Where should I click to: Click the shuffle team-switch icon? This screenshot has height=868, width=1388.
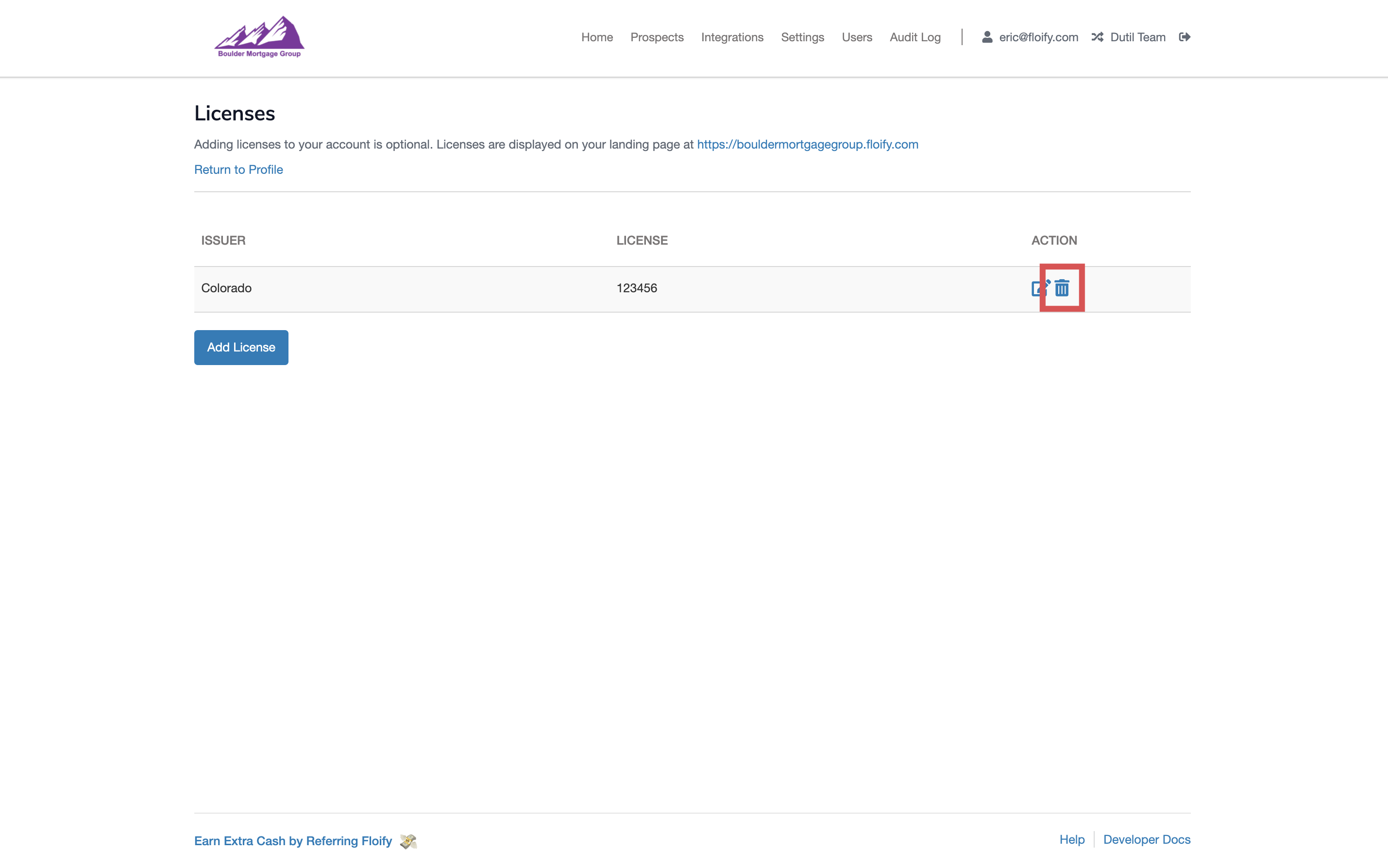tap(1098, 37)
